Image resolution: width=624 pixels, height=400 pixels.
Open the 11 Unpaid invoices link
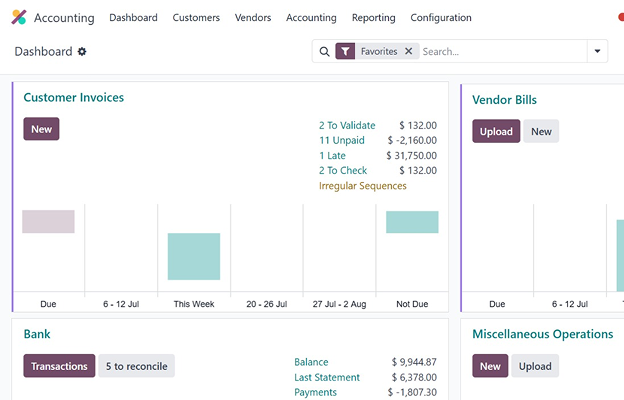point(341,141)
